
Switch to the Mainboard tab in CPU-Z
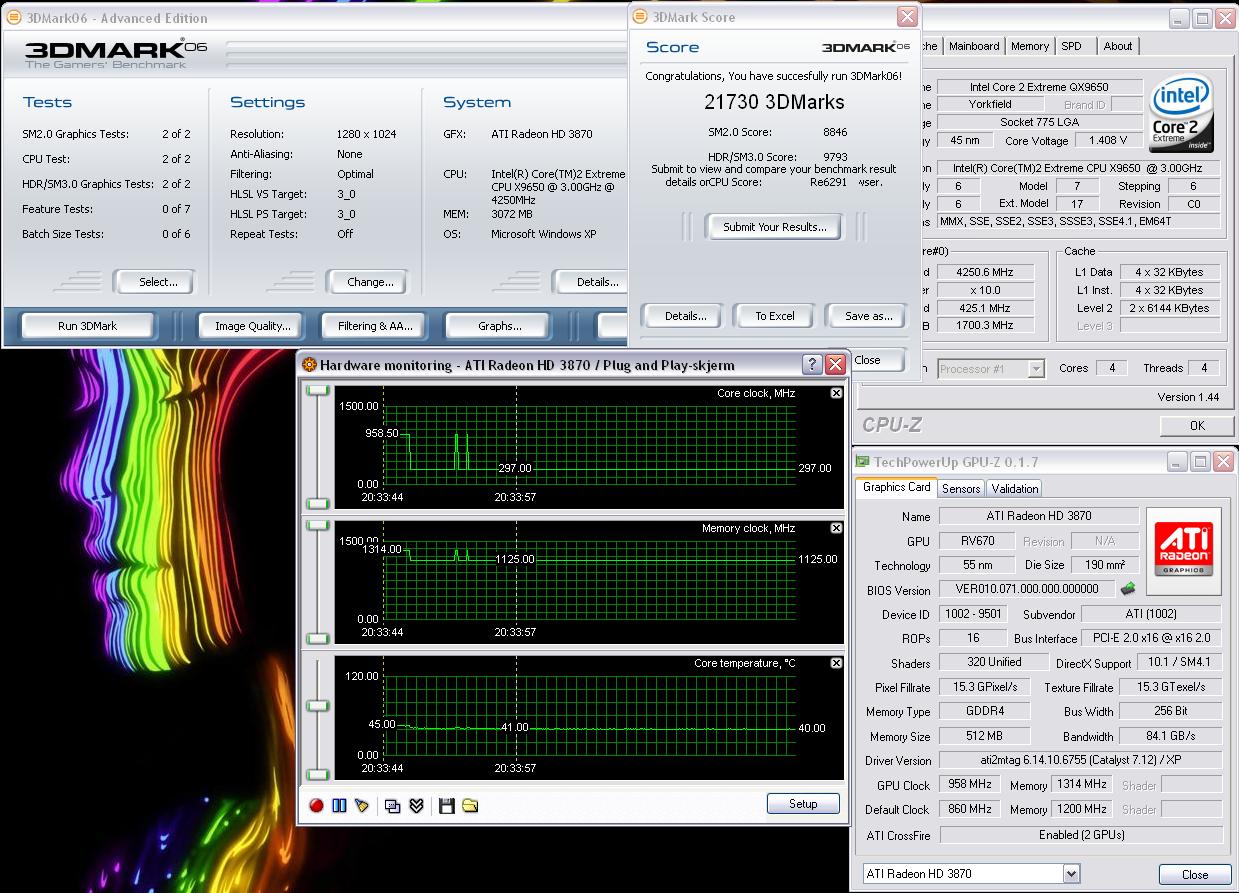click(x=974, y=46)
